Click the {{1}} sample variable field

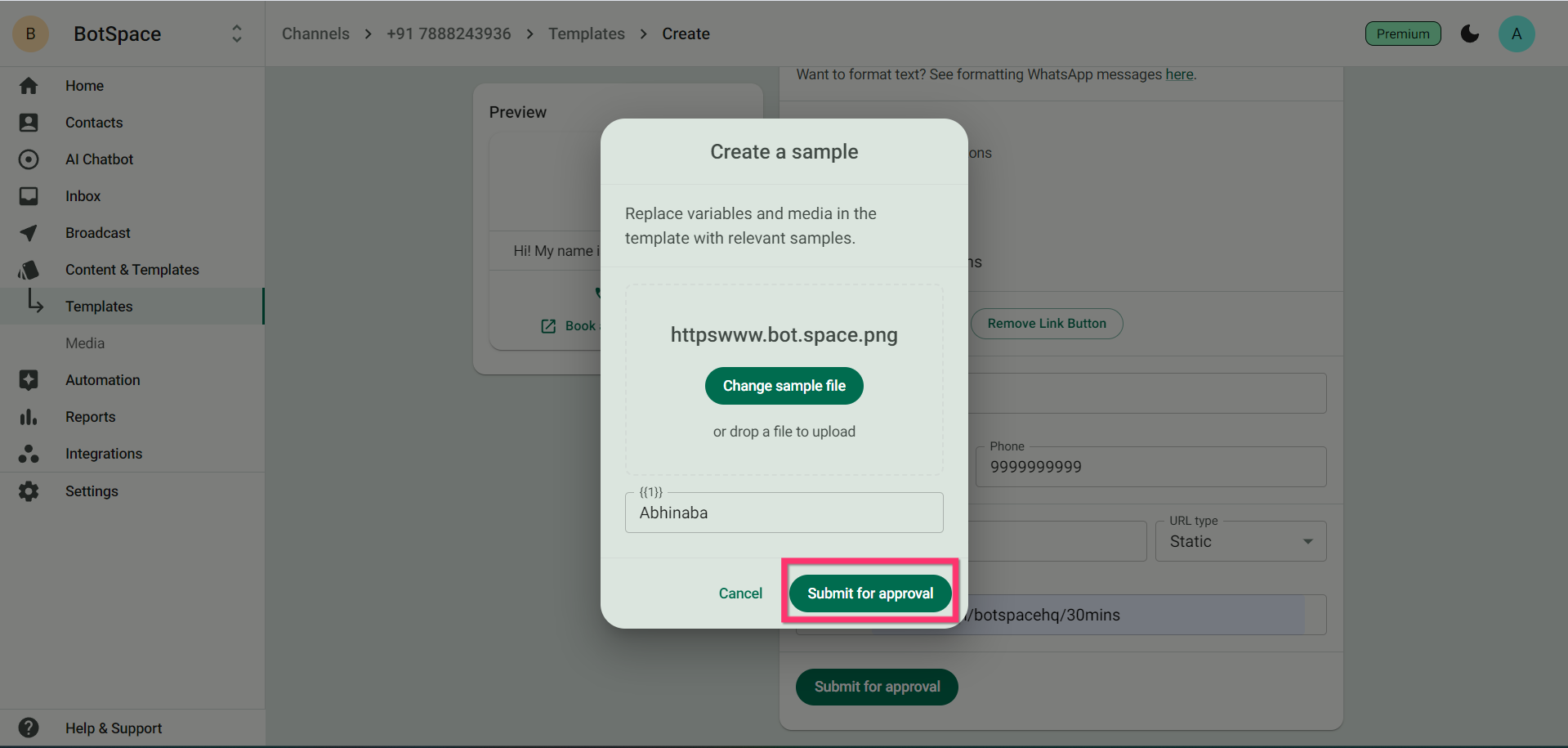(784, 513)
